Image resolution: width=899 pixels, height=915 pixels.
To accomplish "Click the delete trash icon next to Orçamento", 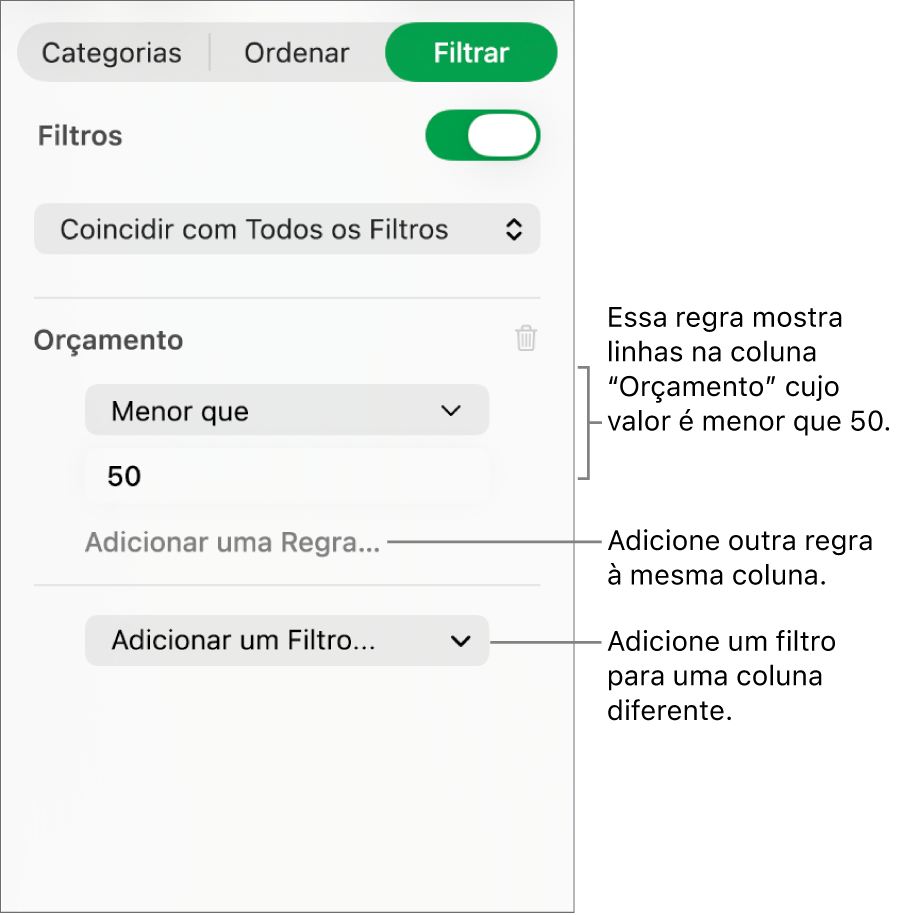I will point(527,339).
